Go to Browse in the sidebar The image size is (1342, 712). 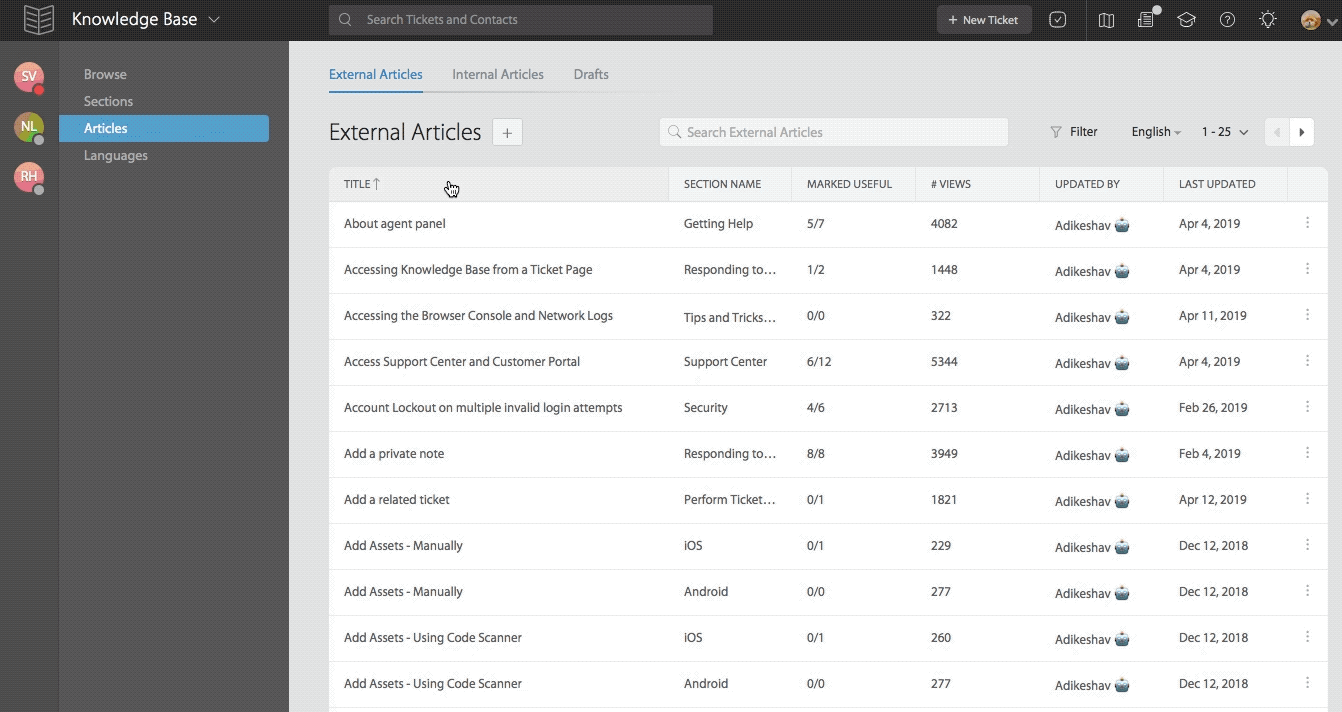[x=105, y=74]
